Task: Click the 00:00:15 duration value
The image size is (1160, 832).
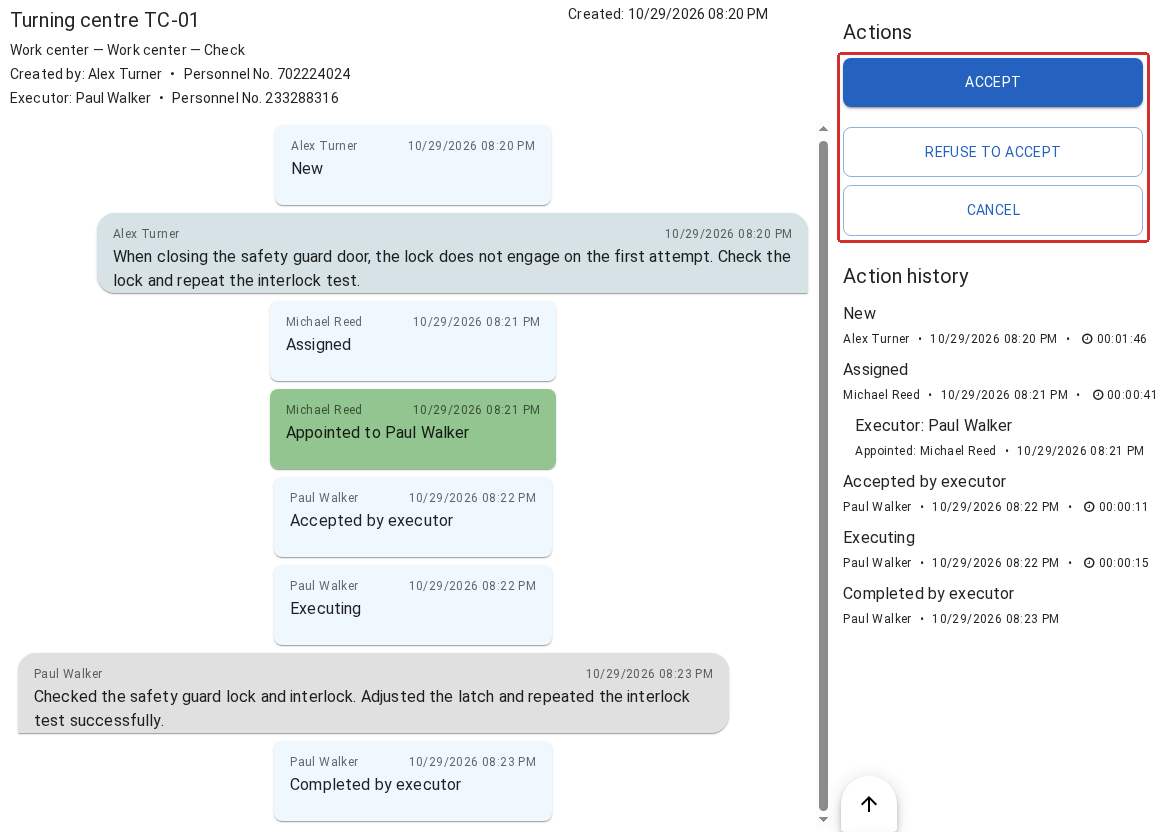Action: point(1124,563)
